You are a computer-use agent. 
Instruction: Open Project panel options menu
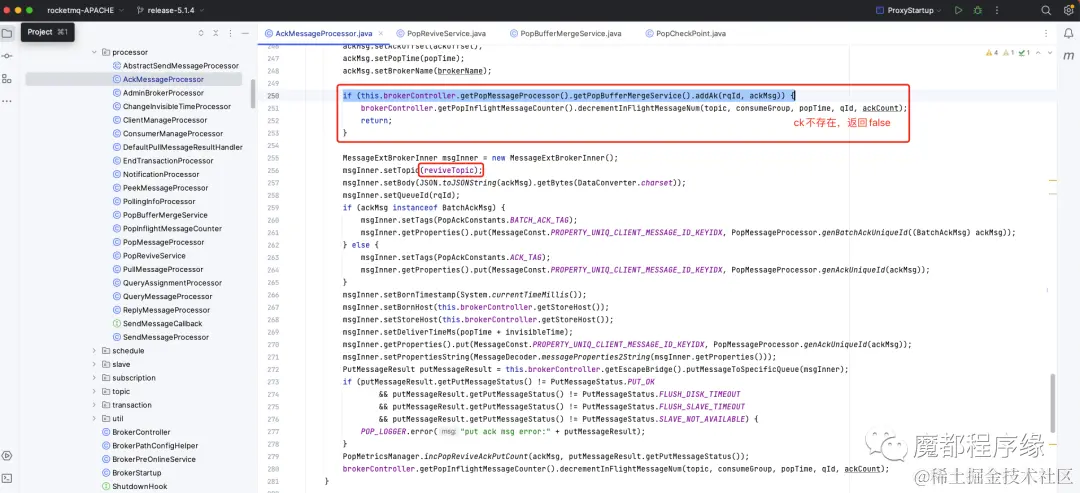point(231,33)
